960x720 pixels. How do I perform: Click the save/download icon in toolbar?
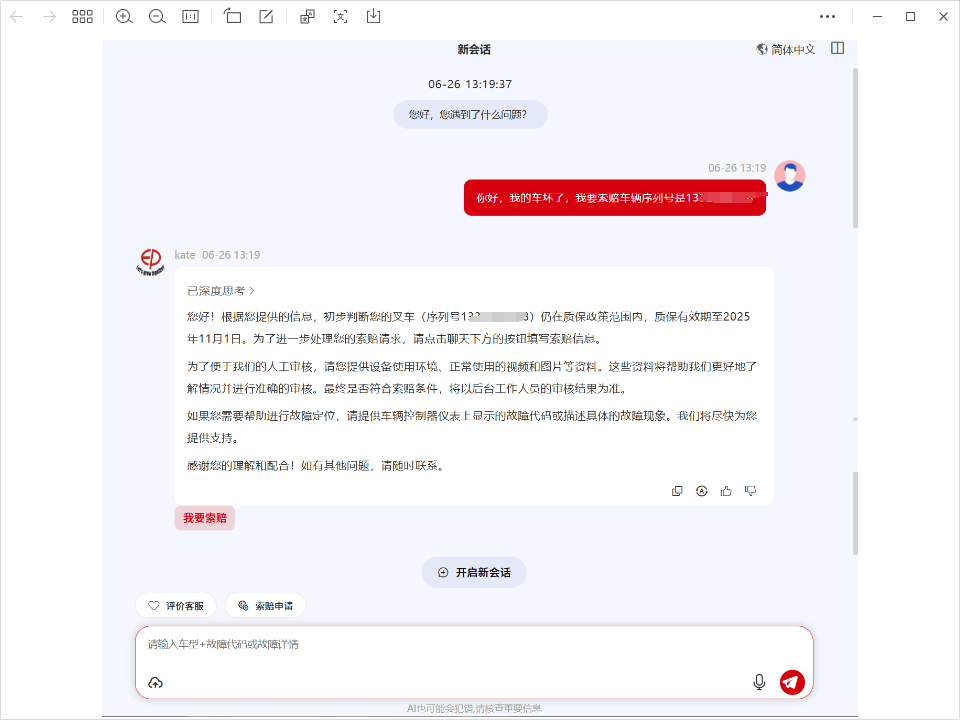click(x=373, y=17)
